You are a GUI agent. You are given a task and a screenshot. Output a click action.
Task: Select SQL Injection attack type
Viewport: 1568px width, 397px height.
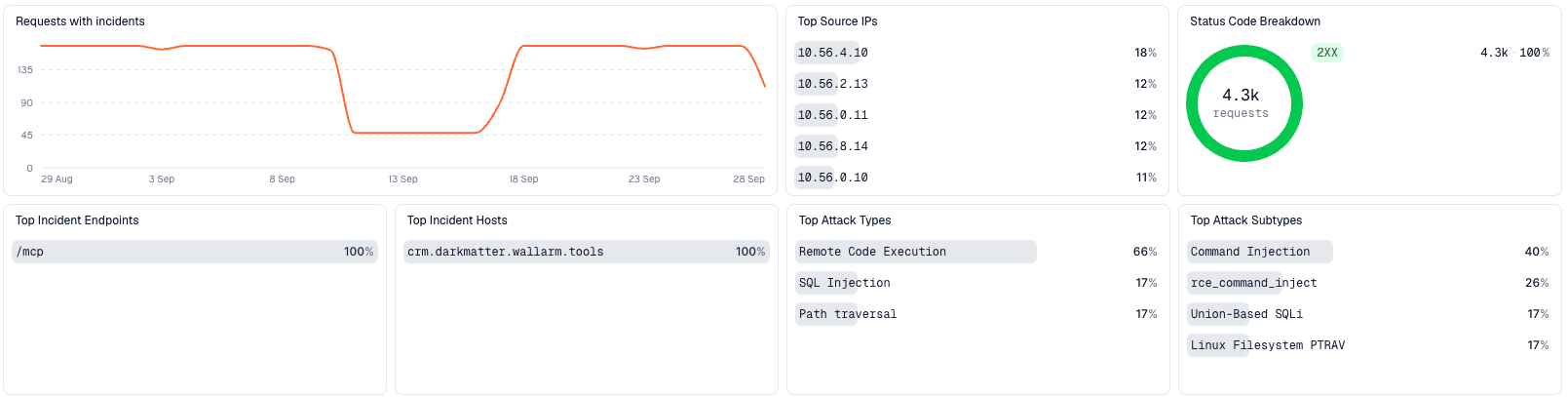point(977,283)
